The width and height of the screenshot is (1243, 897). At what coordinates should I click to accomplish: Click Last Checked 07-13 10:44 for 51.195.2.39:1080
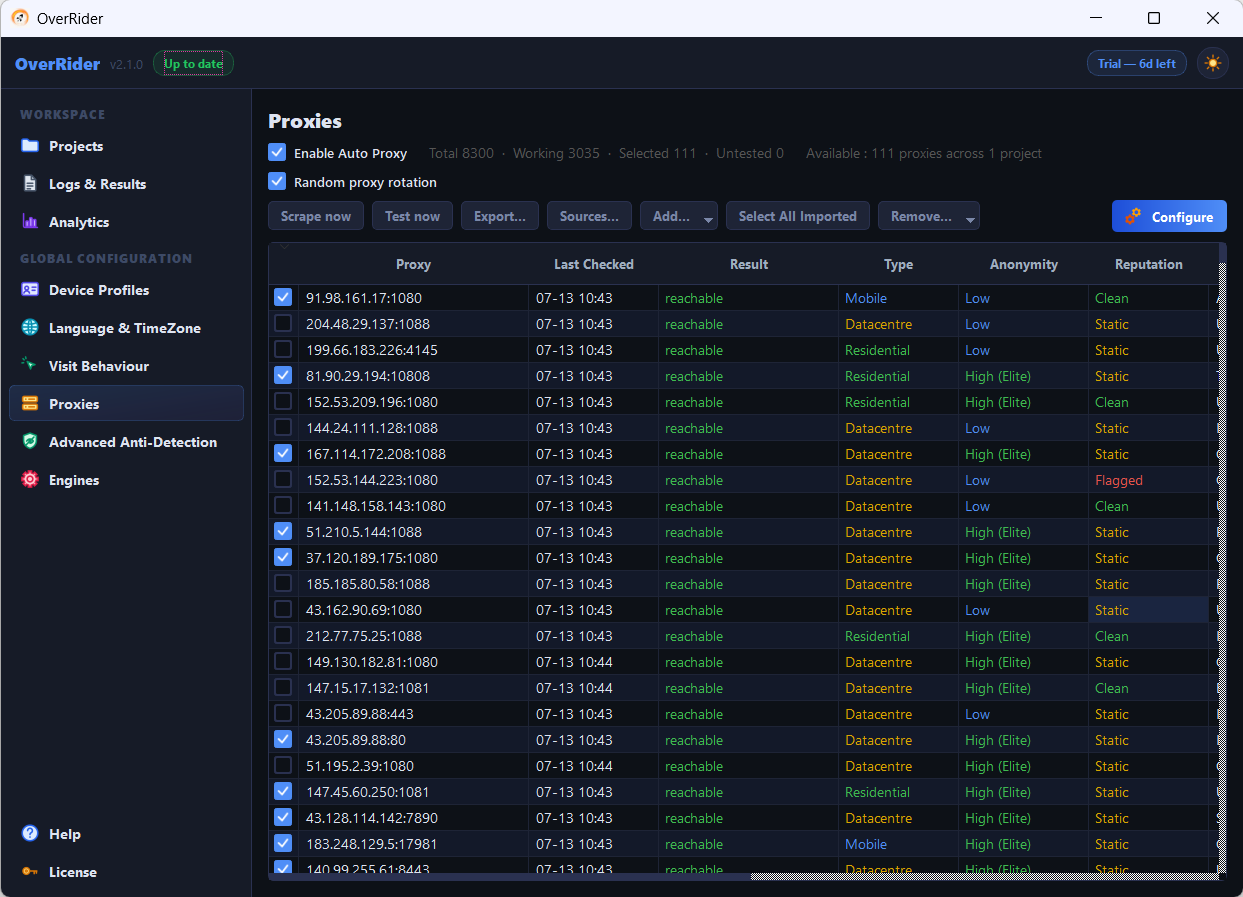(594, 766)
